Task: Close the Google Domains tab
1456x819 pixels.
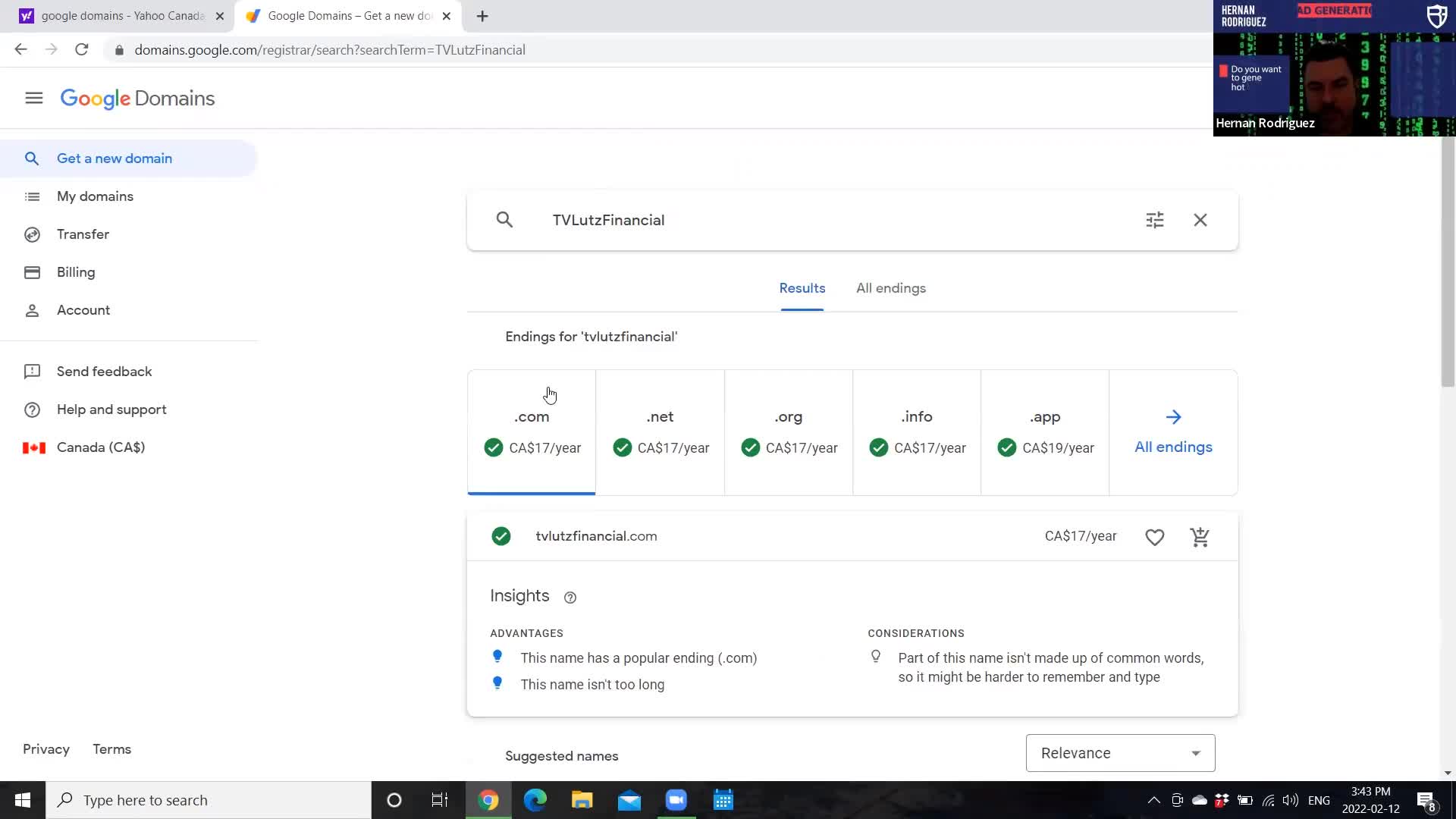Action: (x=447, y=16)
